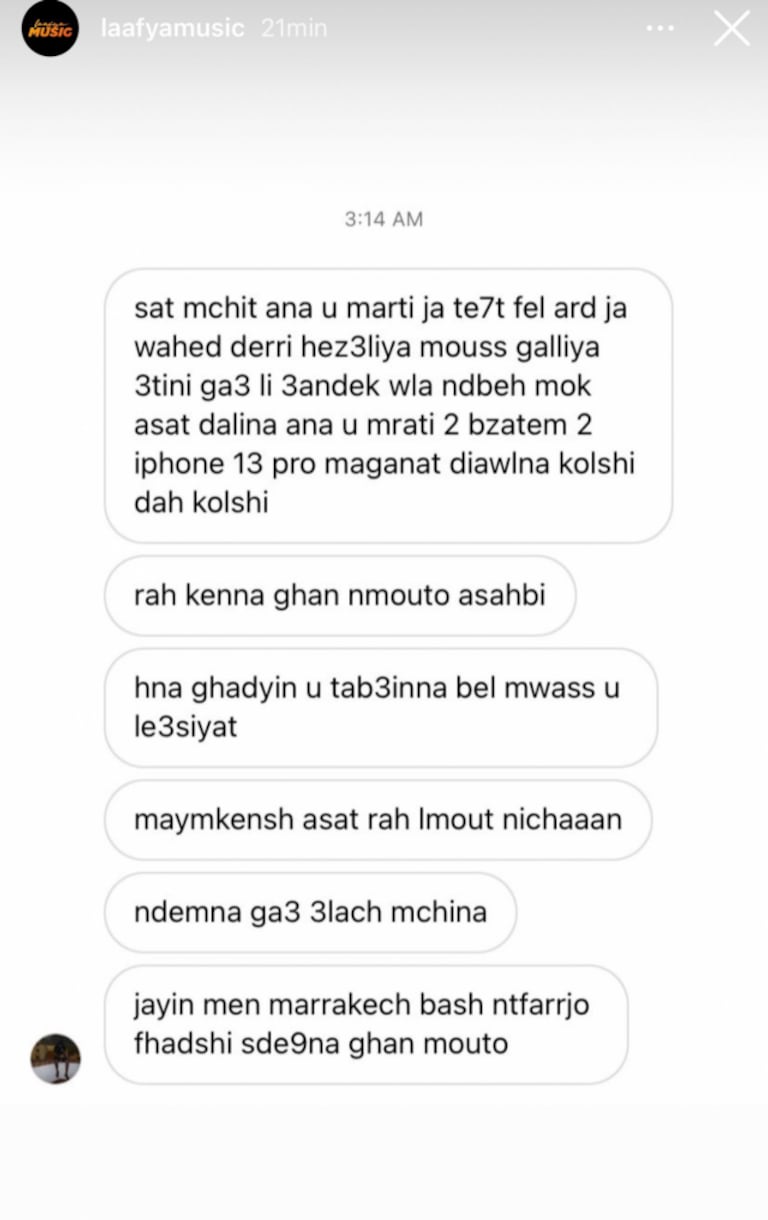Select the jayin men marrakech message
This screenshot has height=1220, width=768.
(366, 1024)
